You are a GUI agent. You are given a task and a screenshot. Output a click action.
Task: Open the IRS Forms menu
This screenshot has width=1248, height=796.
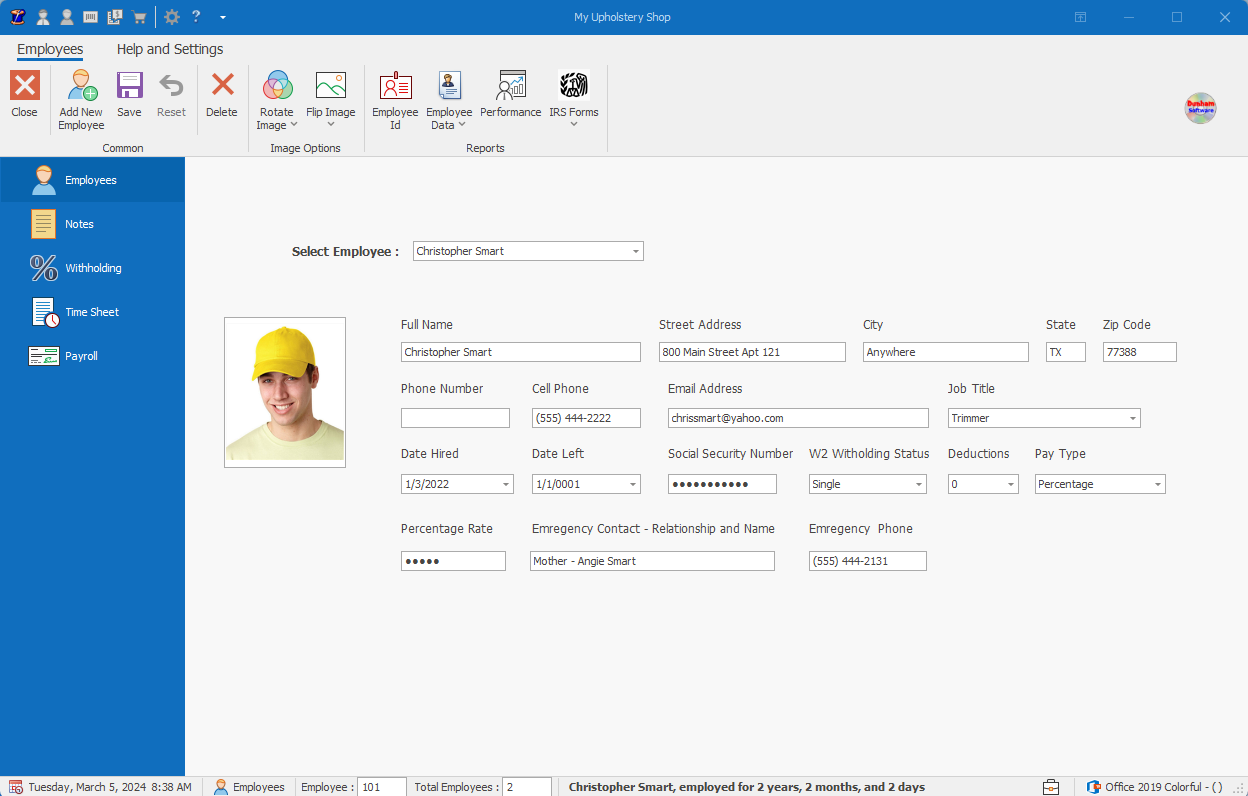573,98
